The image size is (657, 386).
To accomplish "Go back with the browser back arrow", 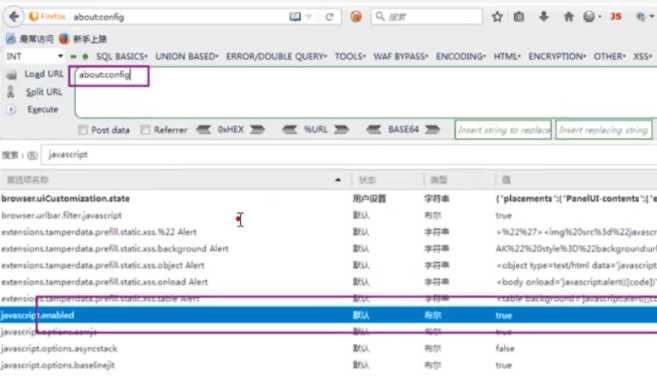I will tap(14, 17).
